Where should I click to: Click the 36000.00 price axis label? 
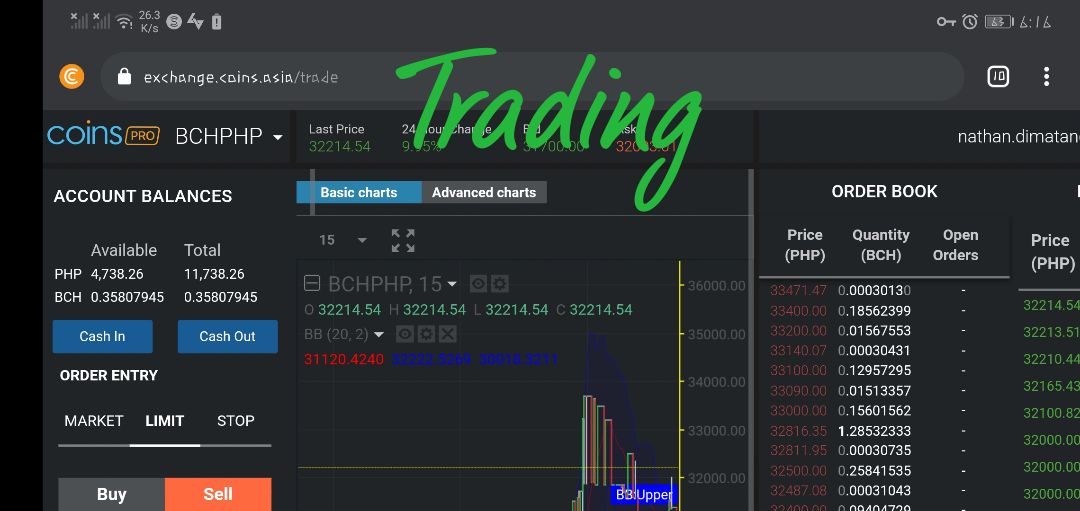coord(717,286)
